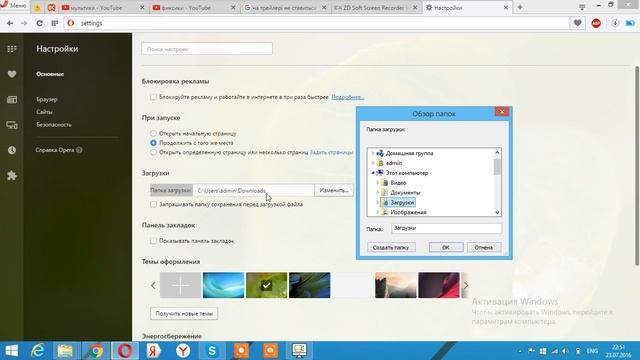Click the heart bookmark icon in address bar
Viewport: 640px width, 360px height.
pos(577,23)
